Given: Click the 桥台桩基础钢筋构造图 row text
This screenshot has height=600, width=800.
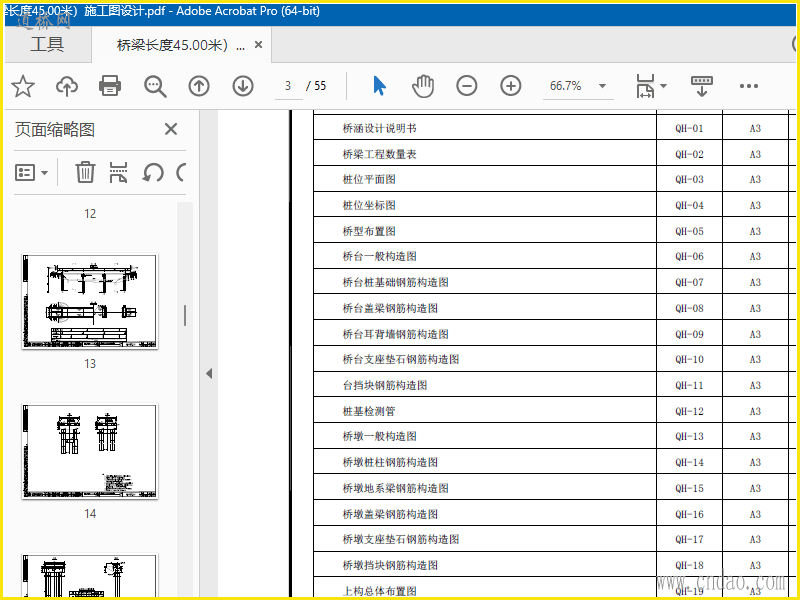Looking at the screenshot, I should coord(395,282).
